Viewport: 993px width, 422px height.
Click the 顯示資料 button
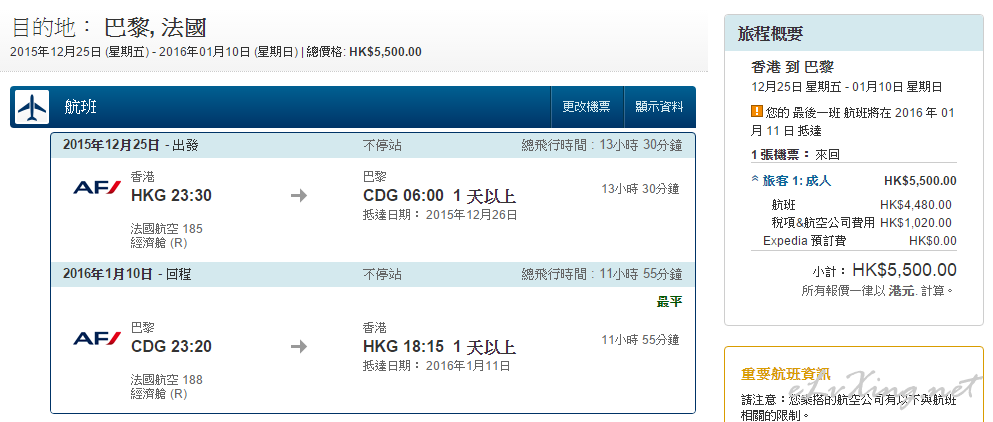pyautogui.click(x=659, y=107)
